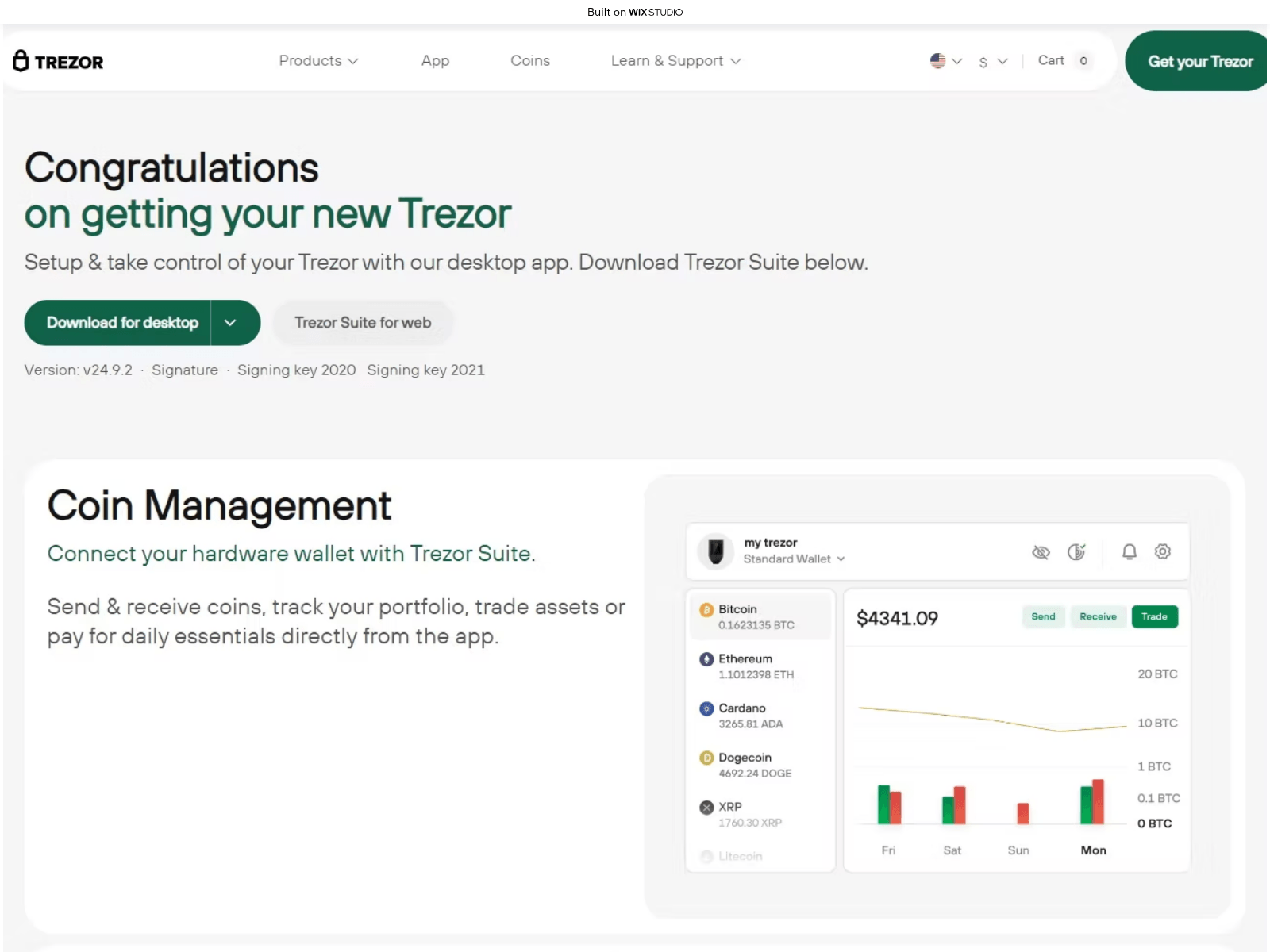Image resolution: width=1270 pixels, height=952 pixels.
Task: Expand the Products menu
Action: pos(318,61)
